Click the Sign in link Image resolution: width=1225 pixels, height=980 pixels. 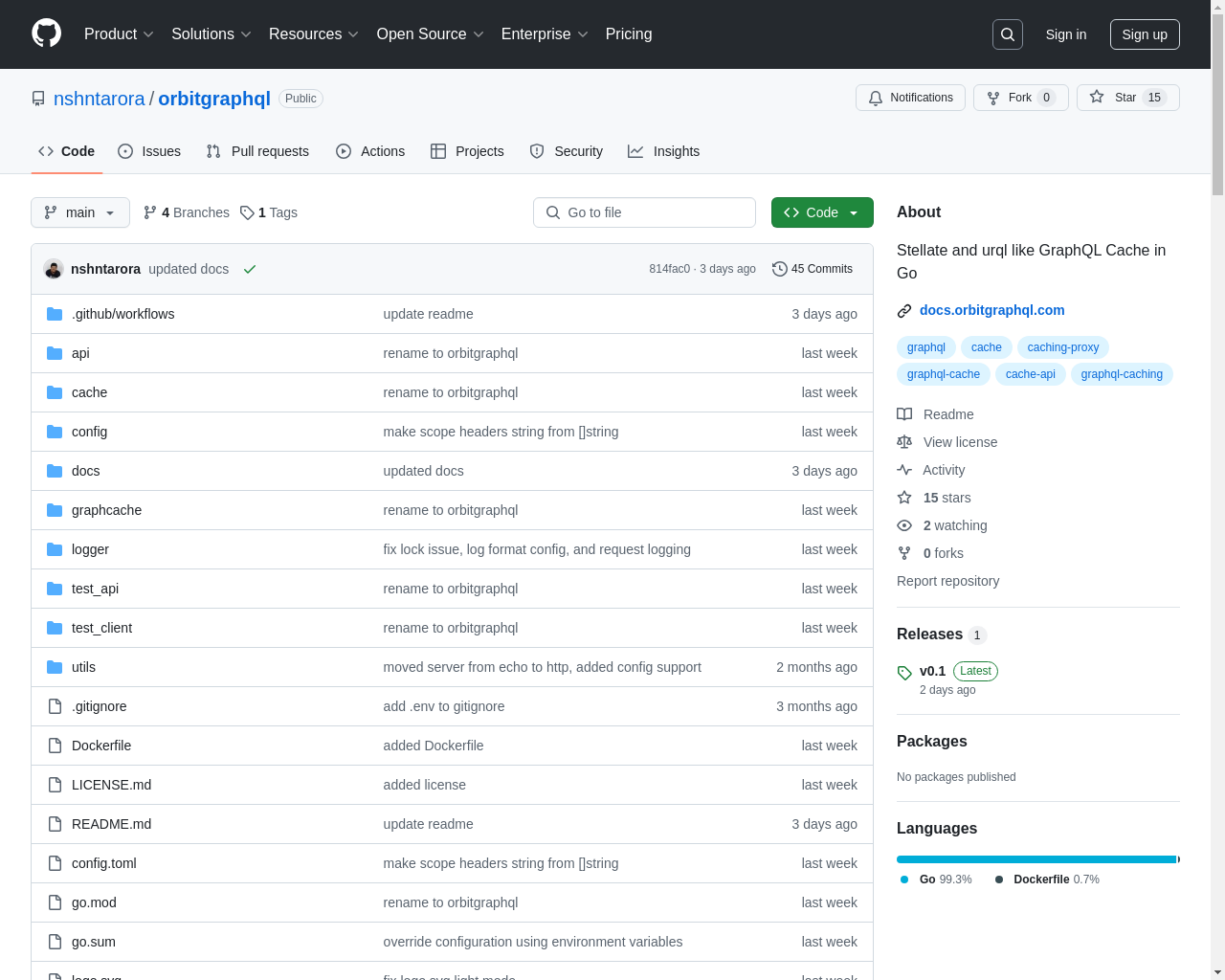tap(1066, 34)
